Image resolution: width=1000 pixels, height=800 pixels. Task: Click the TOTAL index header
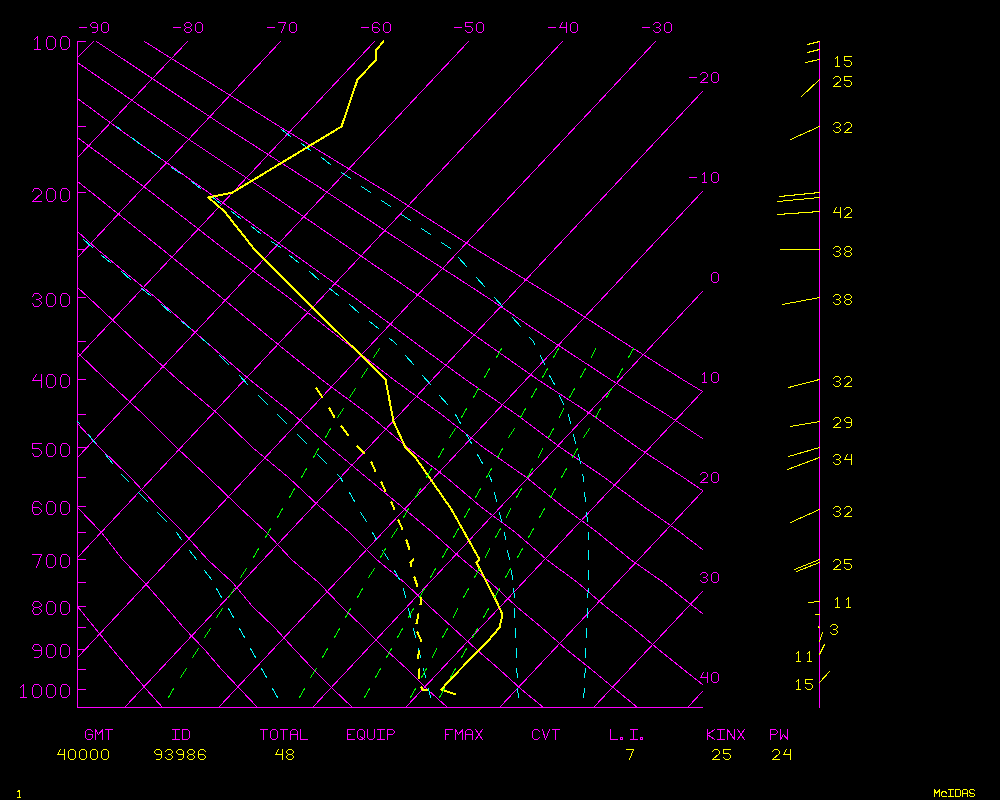point(284,735)
